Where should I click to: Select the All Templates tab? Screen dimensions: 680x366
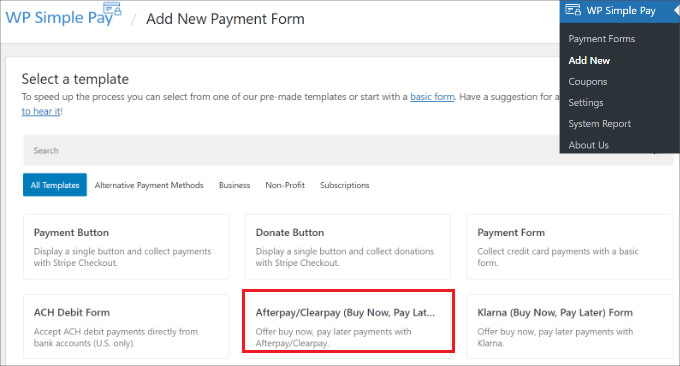pyautogui.click(x=55, y=185)
